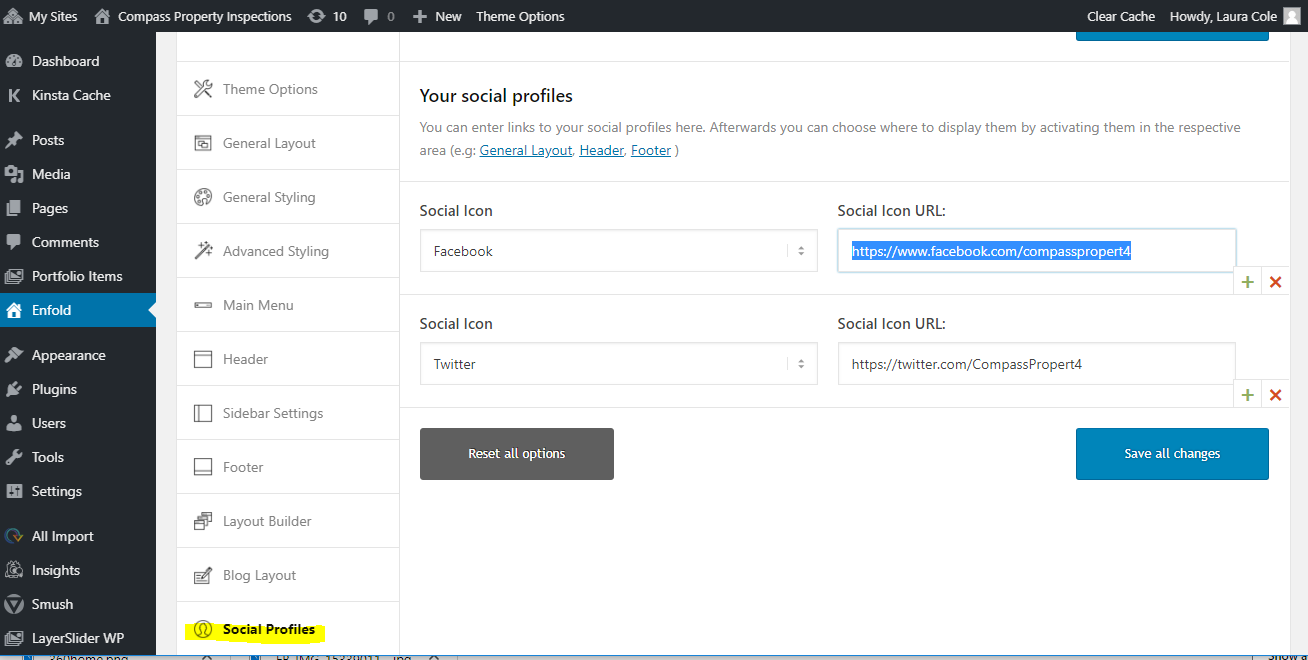Click the Dashboard gauge icon
This screenshot has height=660, width=1308.
(14, 61)
